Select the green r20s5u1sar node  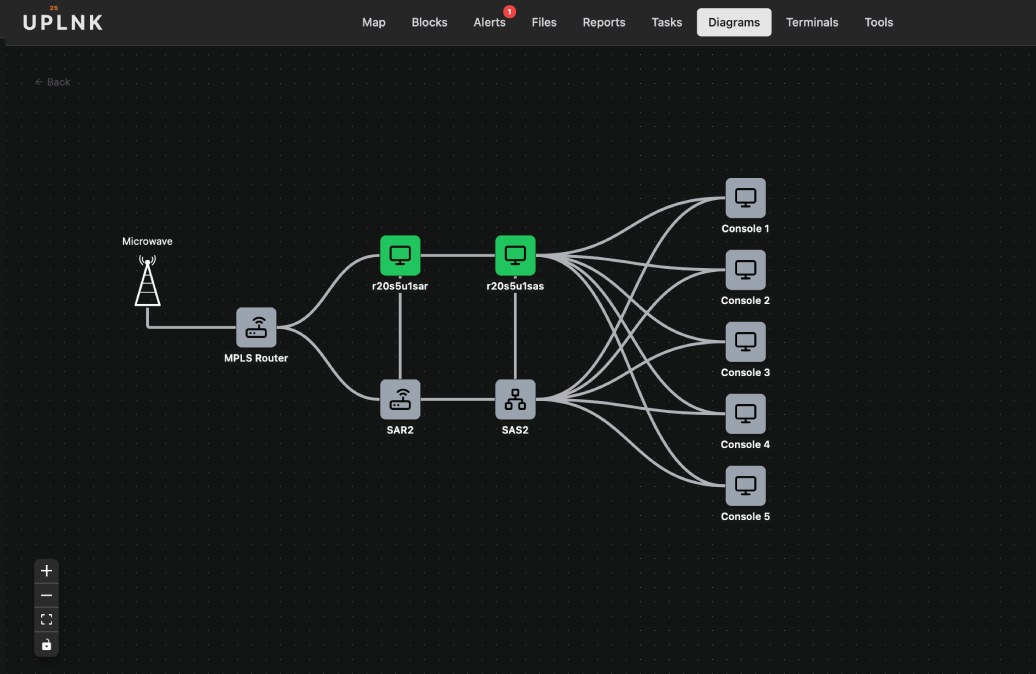point(400,255)
